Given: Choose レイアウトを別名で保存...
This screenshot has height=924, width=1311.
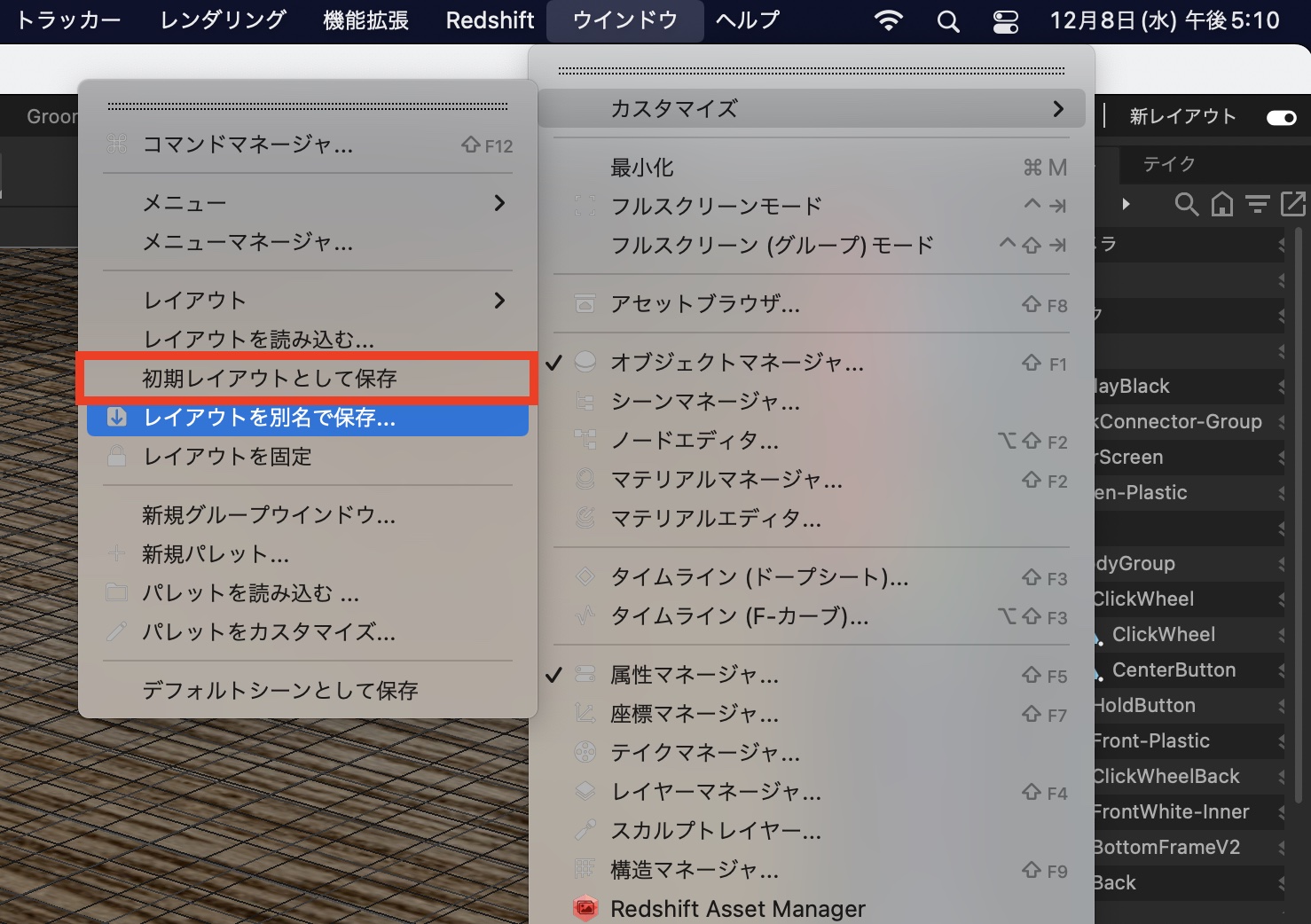Looking at the screenshot, I should (270, 418).
